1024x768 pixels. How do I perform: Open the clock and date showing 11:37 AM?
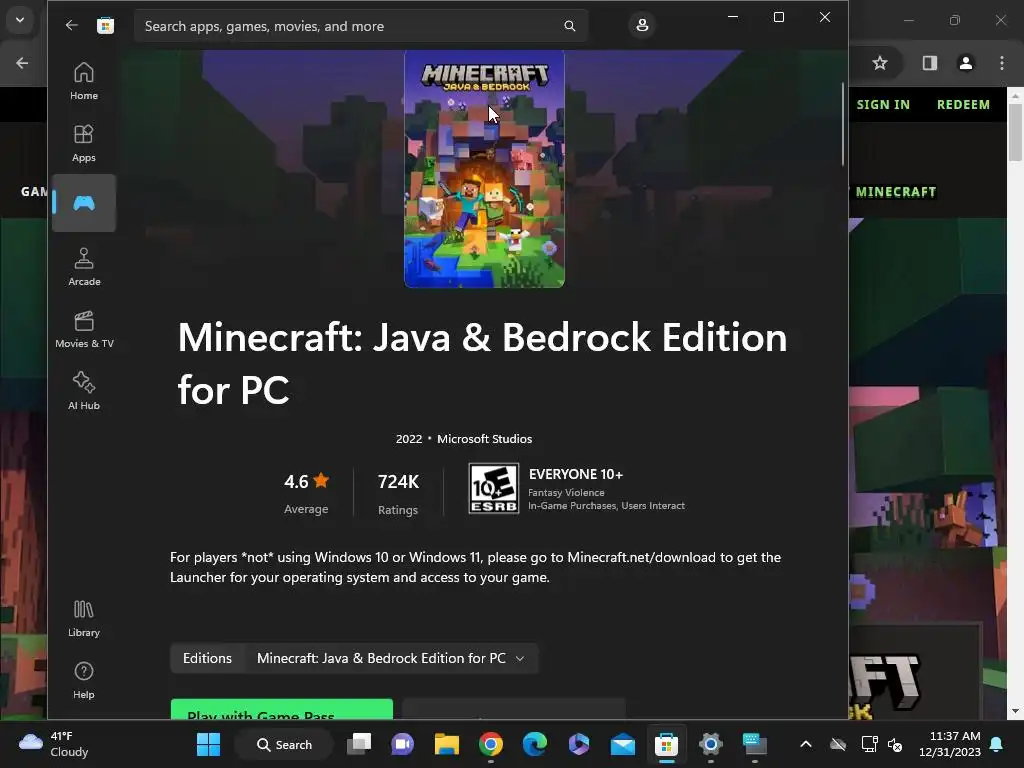tap(950, 744)
